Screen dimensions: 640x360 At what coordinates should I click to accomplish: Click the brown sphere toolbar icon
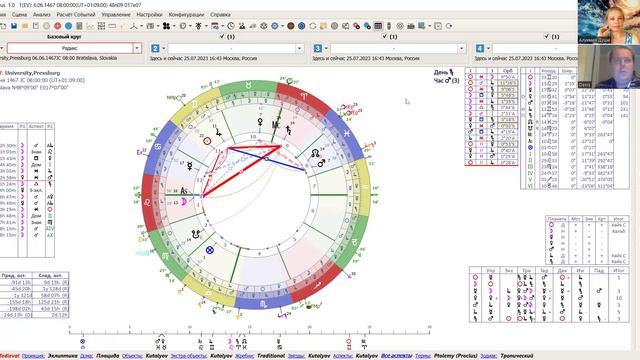[x=291, y=26]
